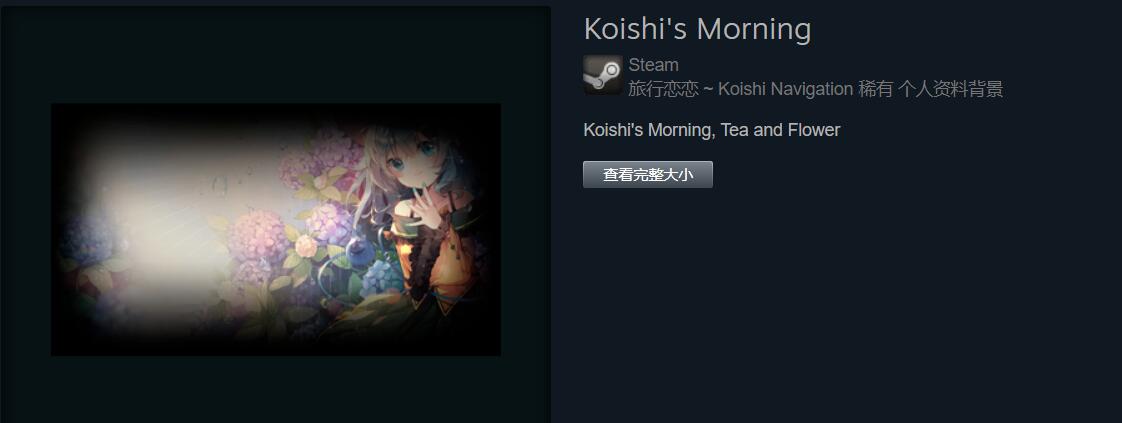Viewport: 1122px width, 423px height.
Task: Click the game name 旅行恋恋 ~ Koishi Navigation
Action: coord(741,89)
